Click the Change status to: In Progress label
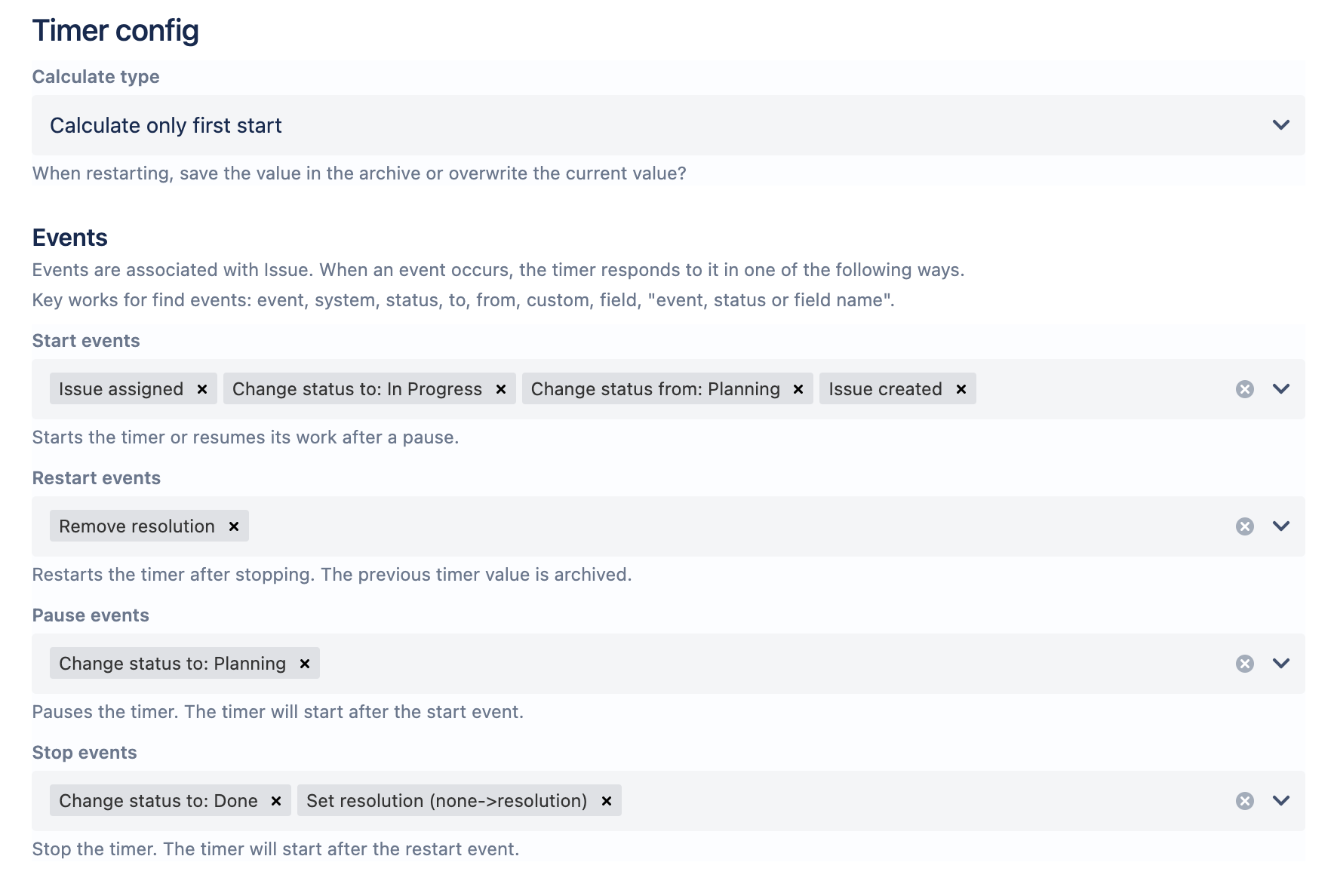Viewport: 1331px width, 896px height. (x=357, y=389)
